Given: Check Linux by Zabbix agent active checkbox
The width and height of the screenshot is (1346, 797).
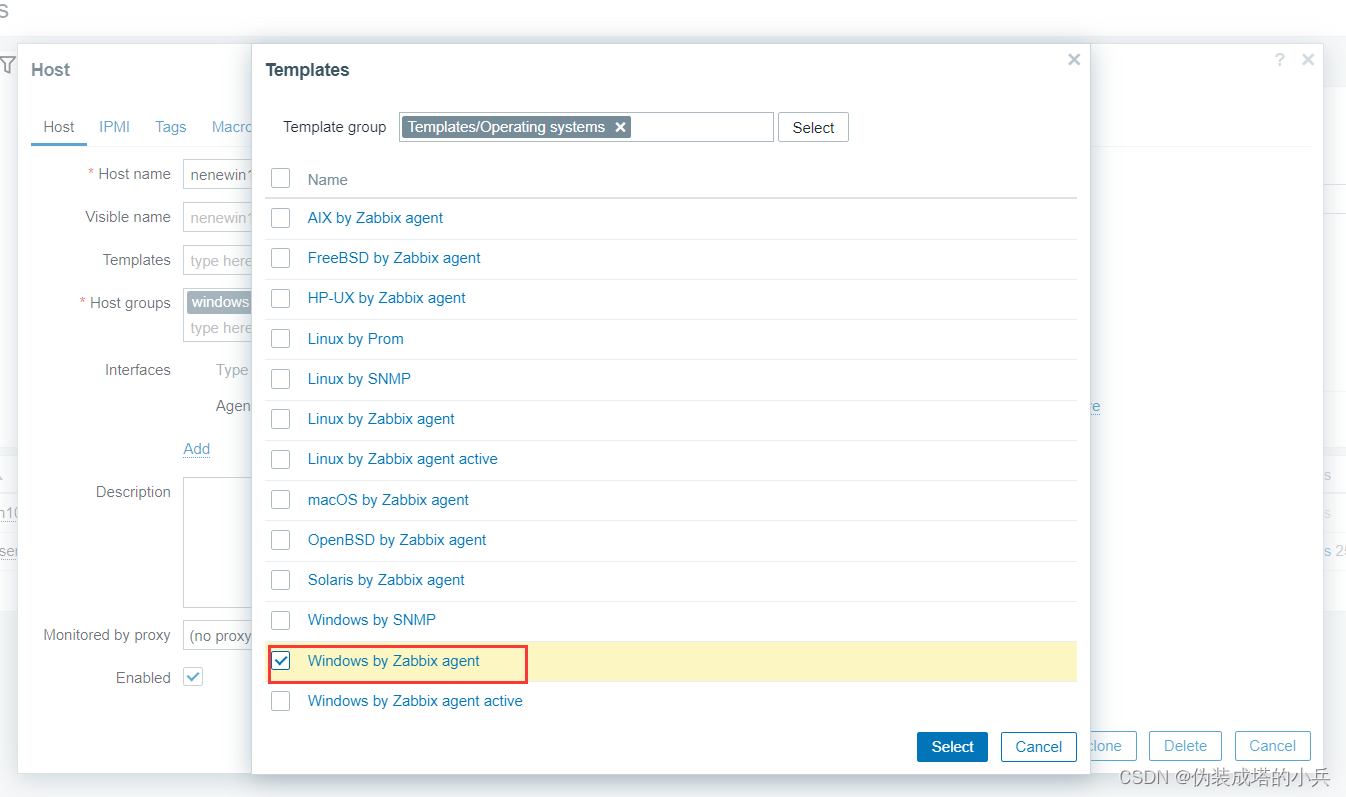Looking at the screenshot, I should [281, 459].
